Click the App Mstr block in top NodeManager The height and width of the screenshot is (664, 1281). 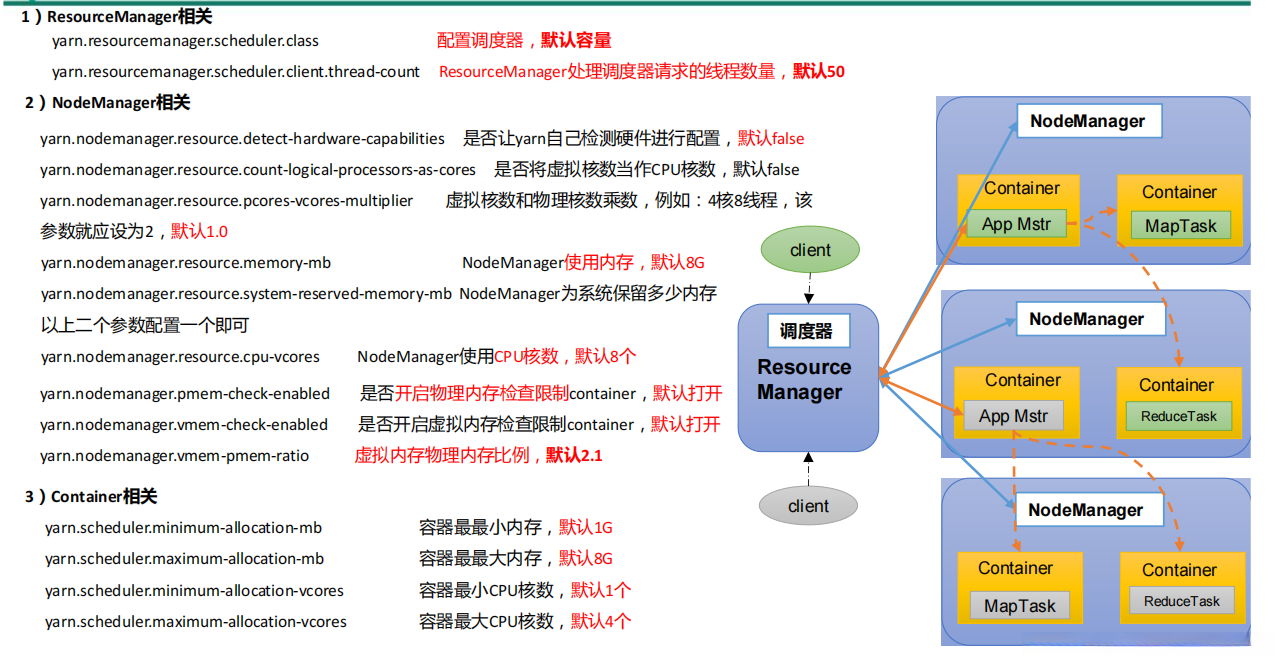click(1017, 224)
